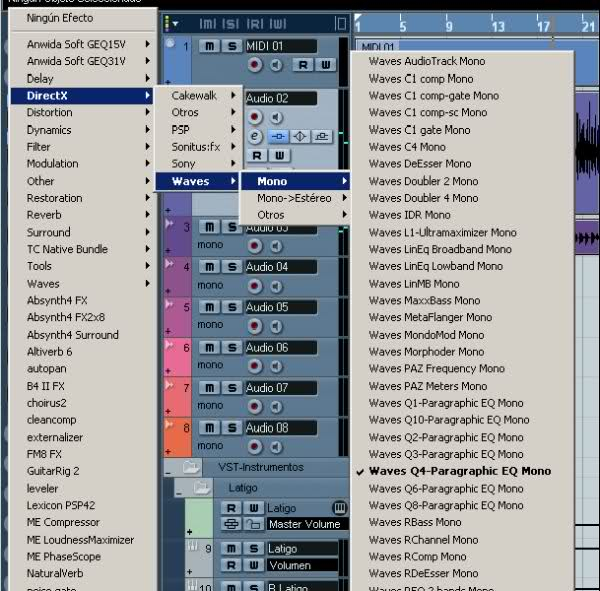Choose Waves RComp Mono effect
Viewport: 600px width, 591px height.
417,557
